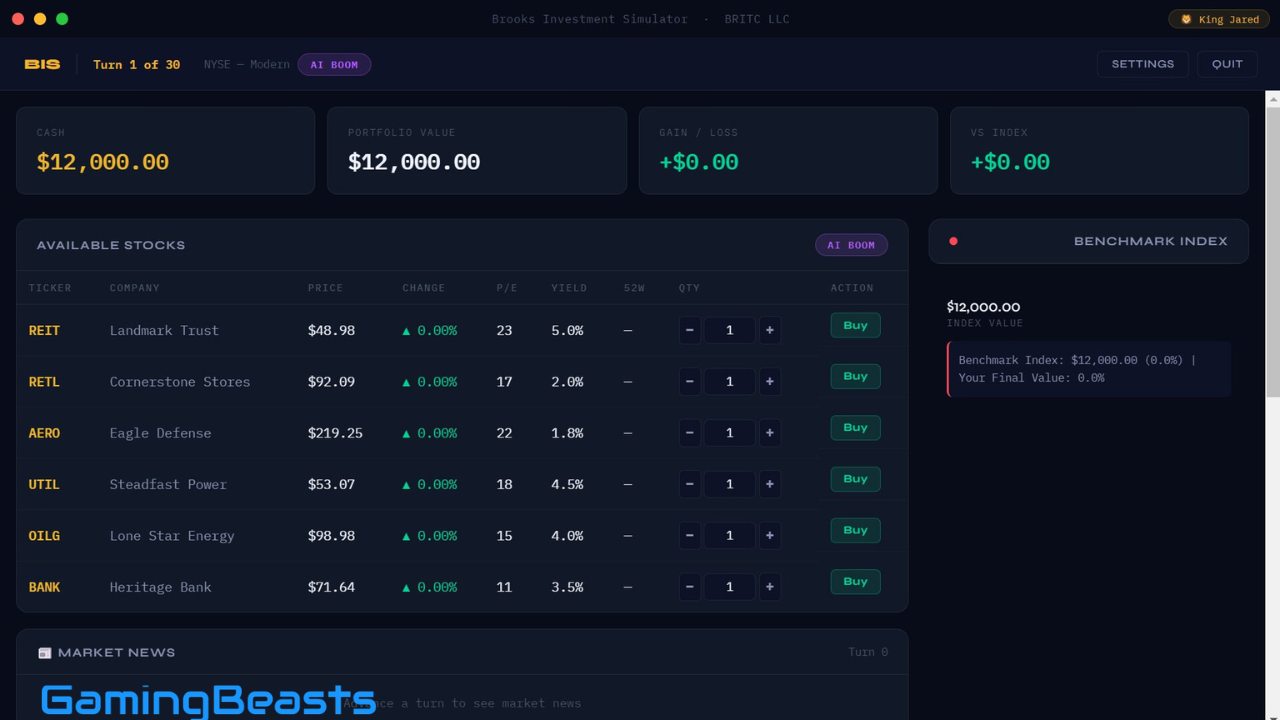Click the TICKER column header
The width and height of the screenshot is (1280, 720).
[50, 288]
